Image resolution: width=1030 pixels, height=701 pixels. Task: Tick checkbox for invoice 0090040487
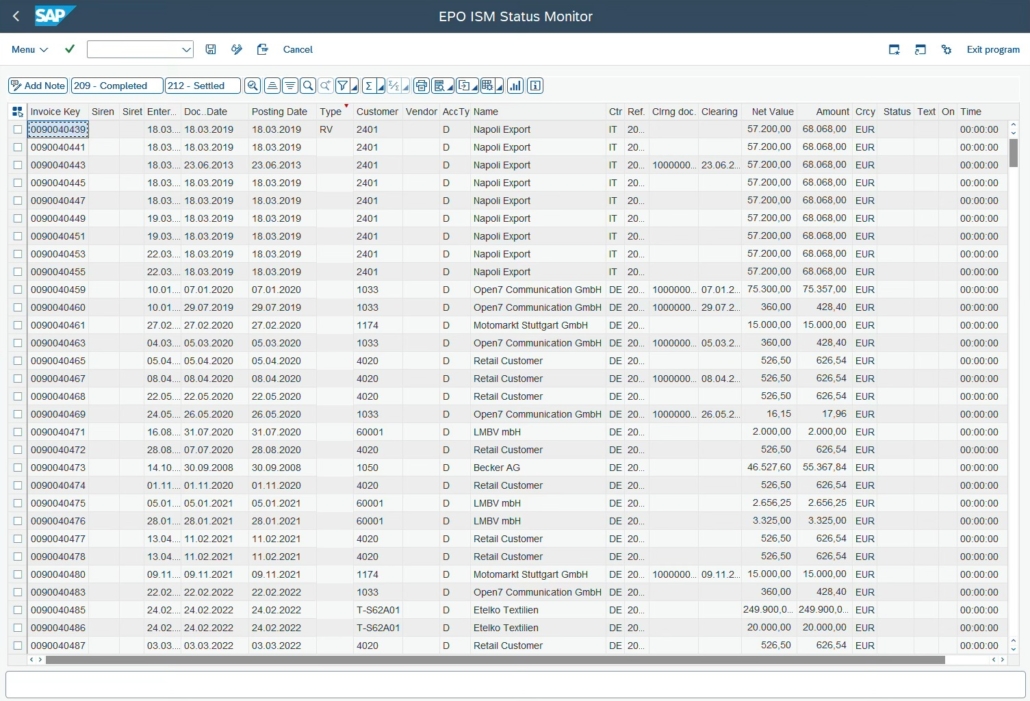[x=18, y=646]
